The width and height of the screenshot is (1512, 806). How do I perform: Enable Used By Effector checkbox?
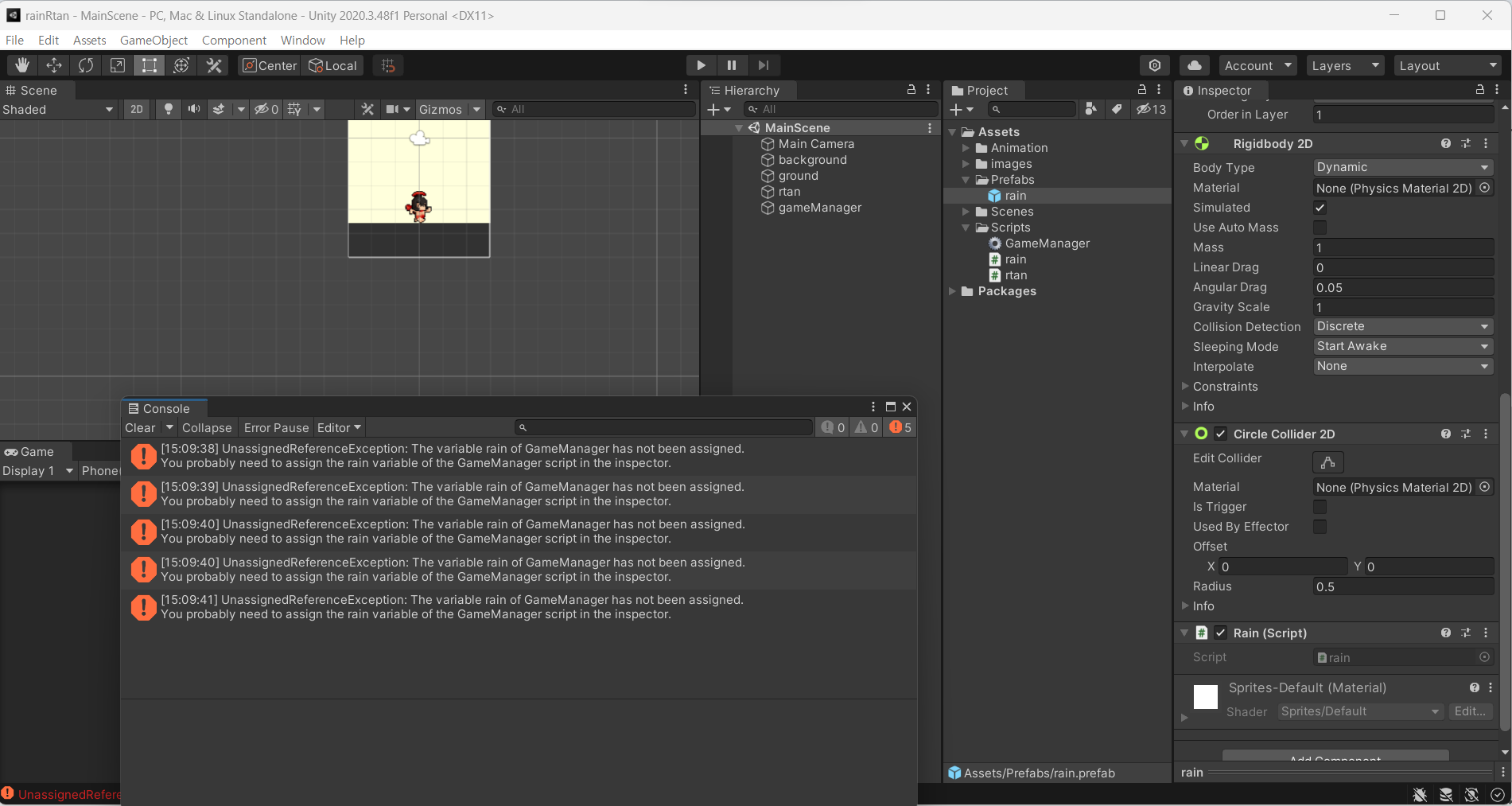click(1320, 527)
